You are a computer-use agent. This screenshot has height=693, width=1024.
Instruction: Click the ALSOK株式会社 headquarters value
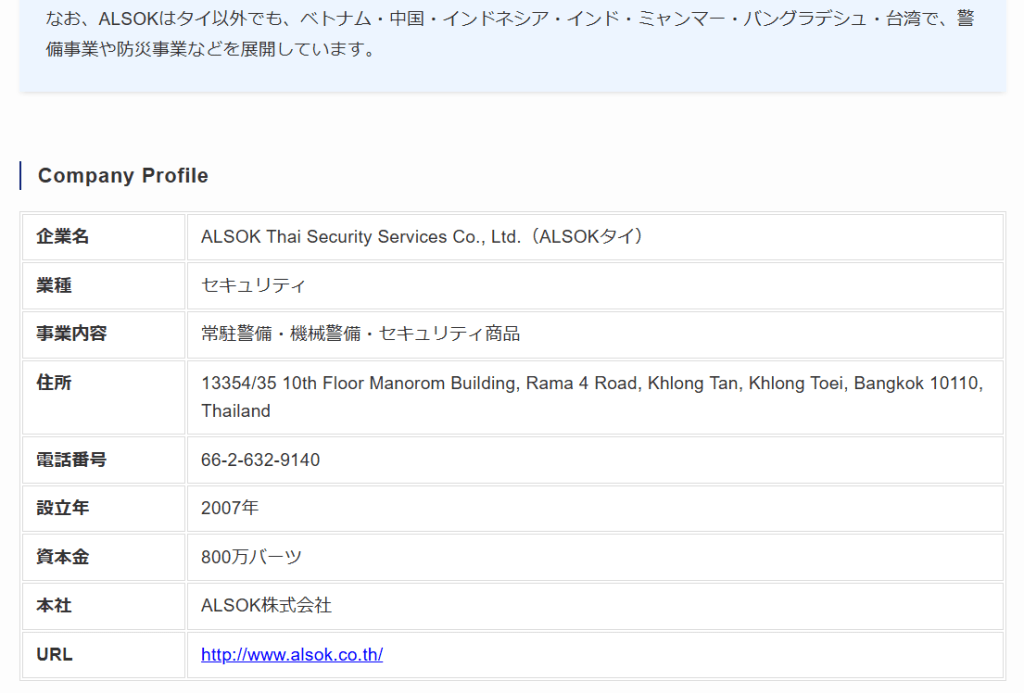click(x=266, y=605)
